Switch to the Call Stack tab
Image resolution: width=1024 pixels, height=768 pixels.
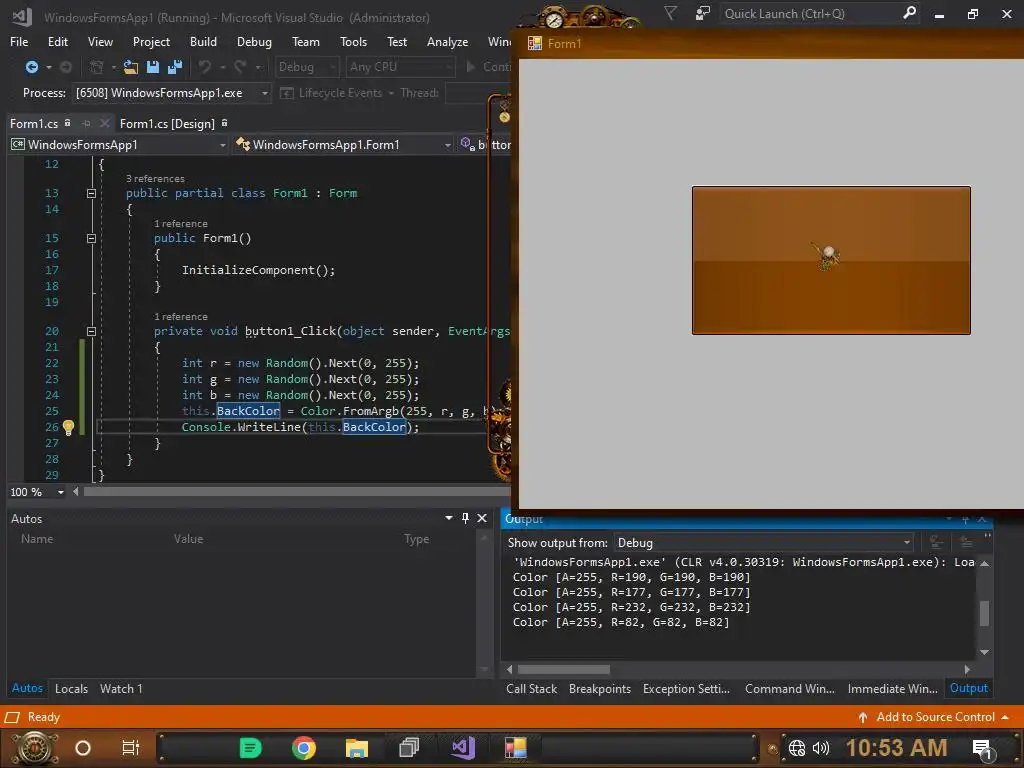(532, 688)
